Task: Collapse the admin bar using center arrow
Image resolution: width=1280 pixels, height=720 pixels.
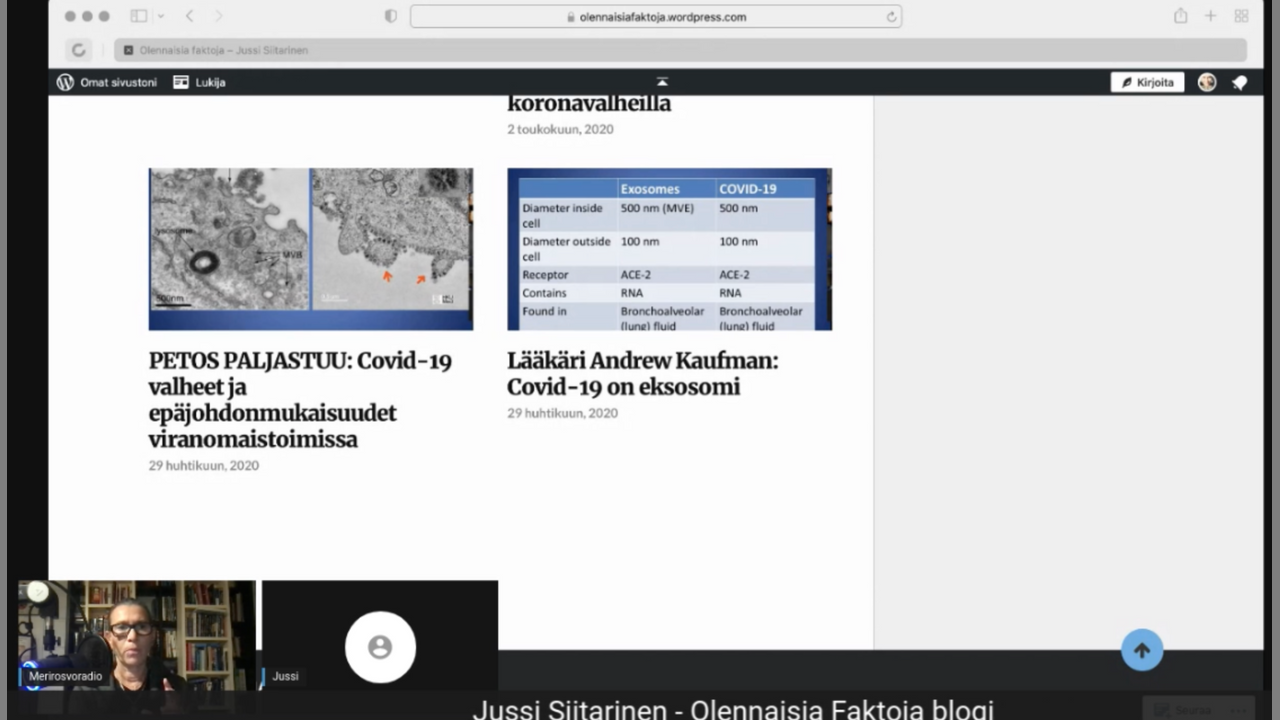Action: (661, 82)
